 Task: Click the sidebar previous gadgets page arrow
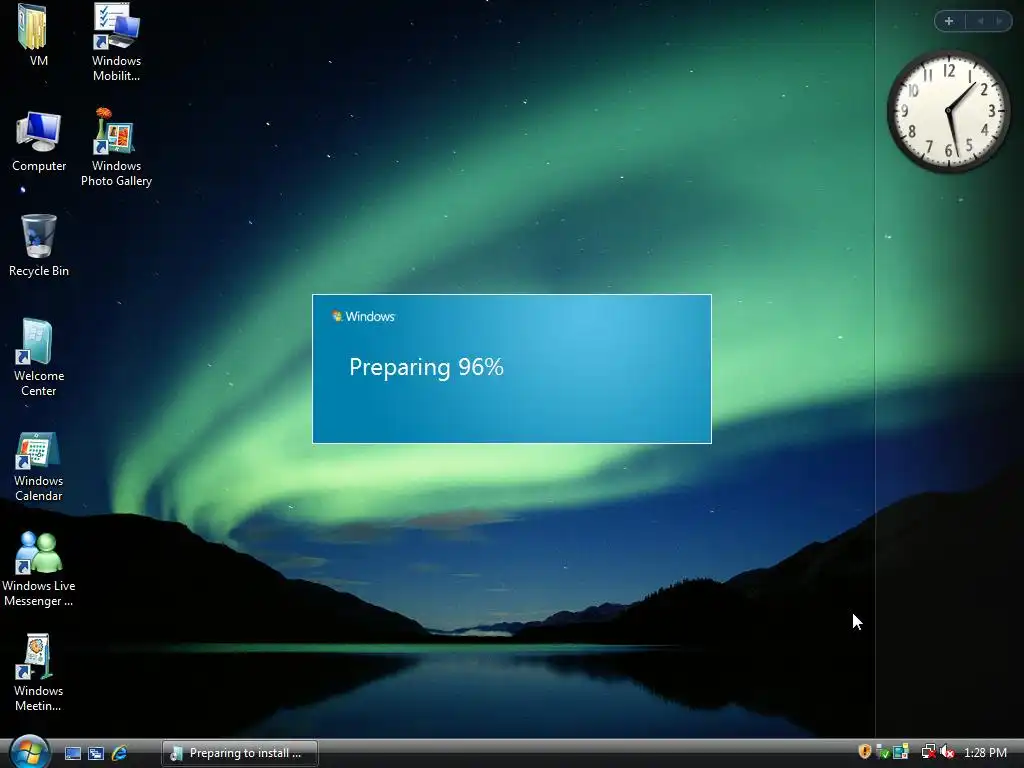(980, 21)
